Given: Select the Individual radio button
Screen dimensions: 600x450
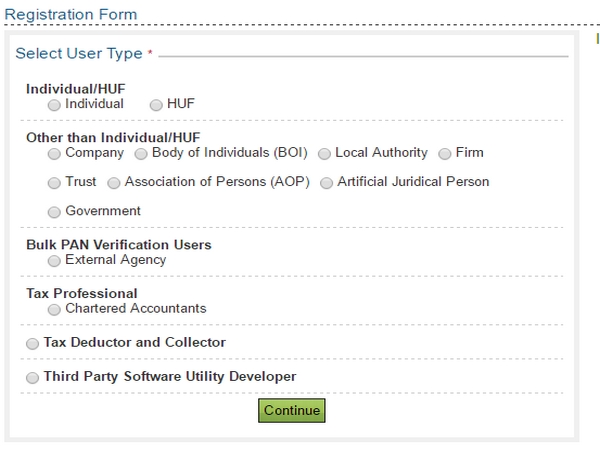Looking at the screenshot, I should pos(54,104).
